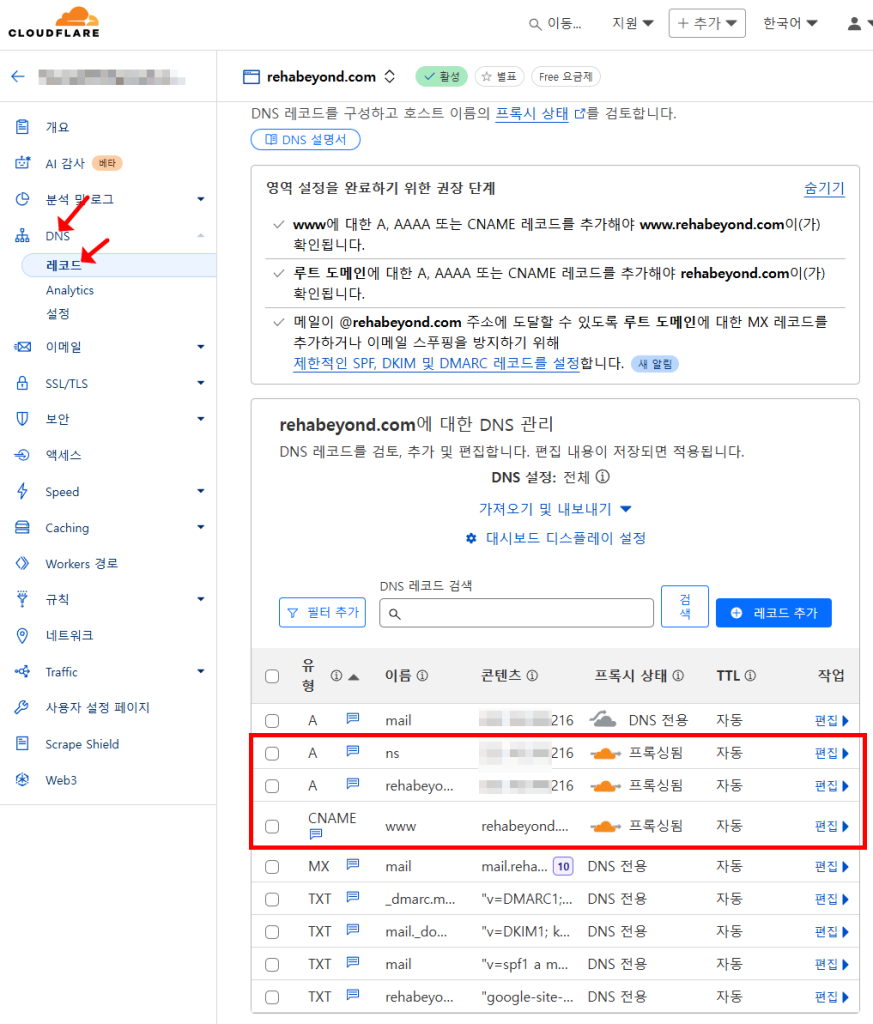The width and height of the screenshot is (873, 1024).
Task: Open the DNS 설명서 button
Action: [x=306, y=140]
